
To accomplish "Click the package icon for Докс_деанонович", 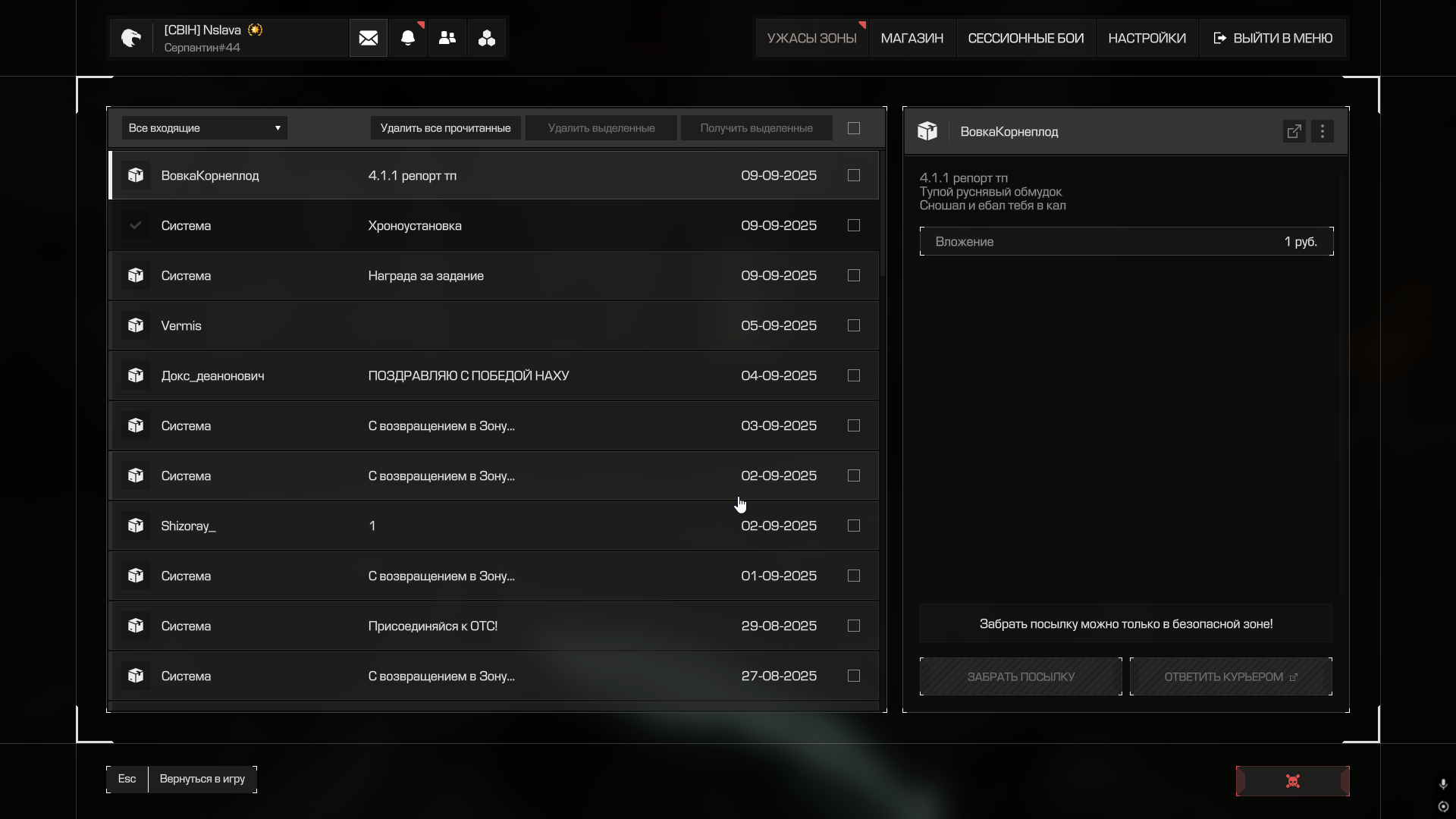I will [136, 375].
